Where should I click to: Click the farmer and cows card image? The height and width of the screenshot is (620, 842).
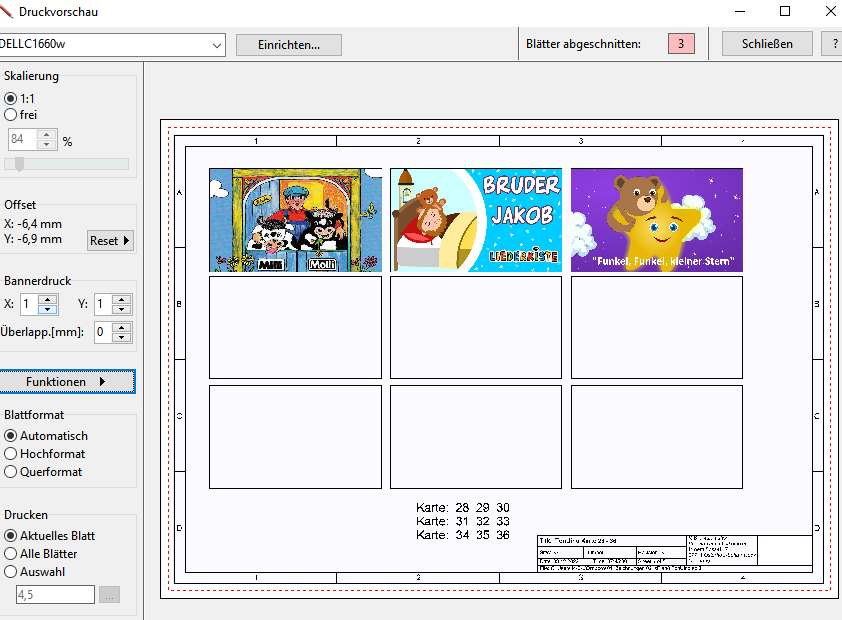[x=295, y=220]
